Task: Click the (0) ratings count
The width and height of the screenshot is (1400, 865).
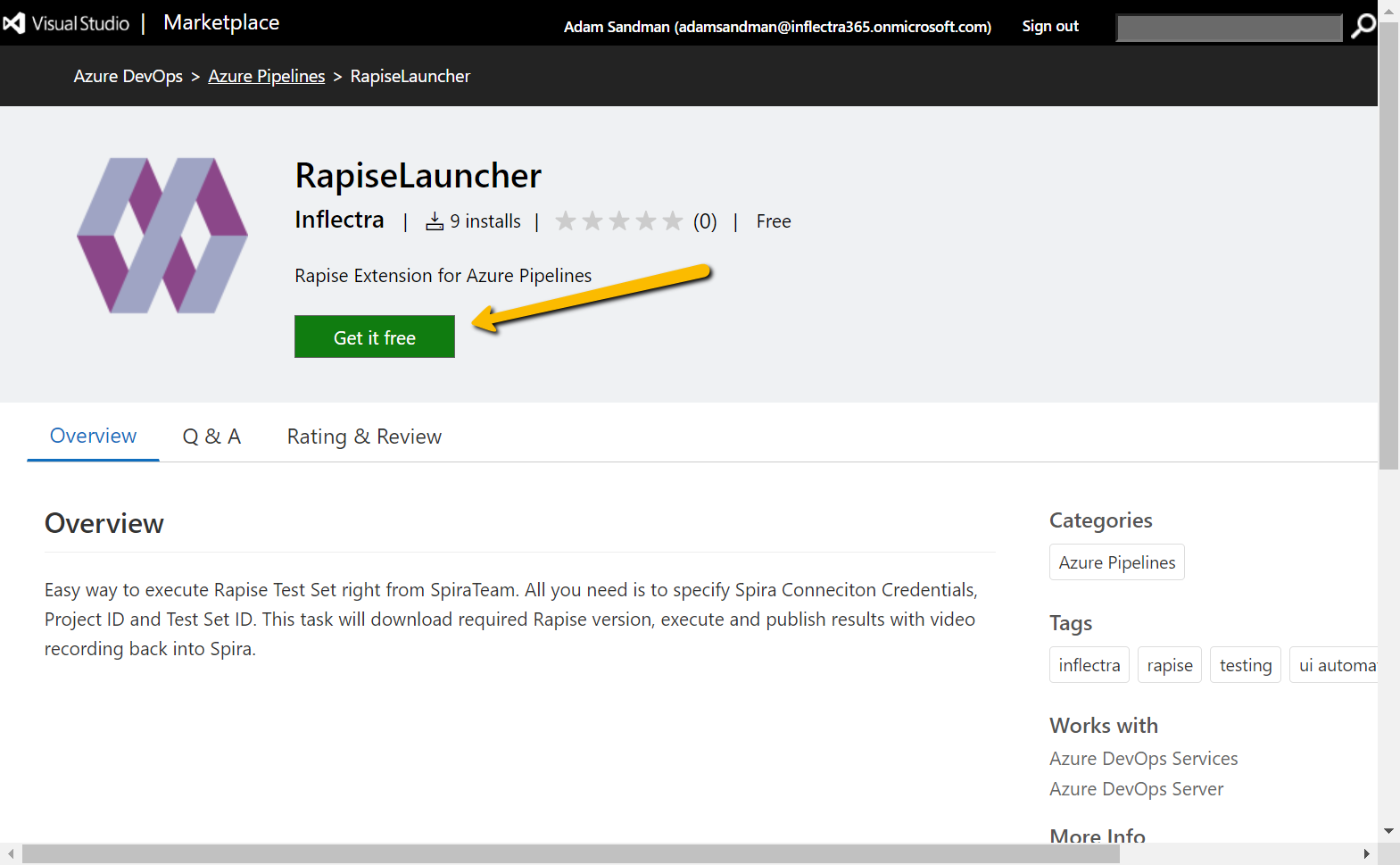Action: (705, 221)
